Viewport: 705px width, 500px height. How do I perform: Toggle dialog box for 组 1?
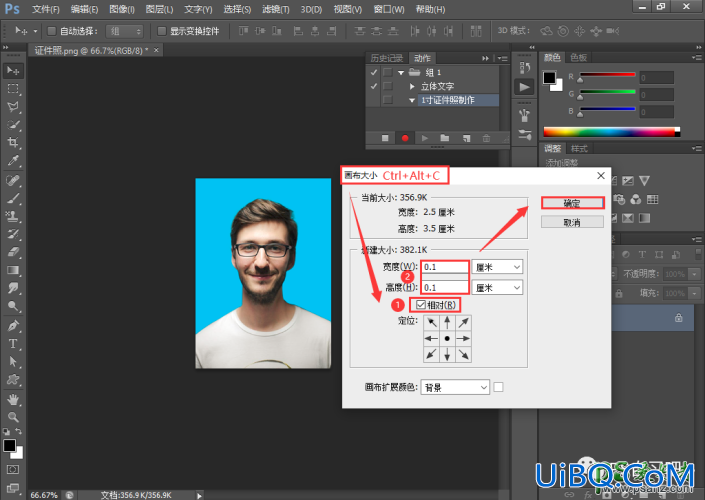(x=388, y=72)
